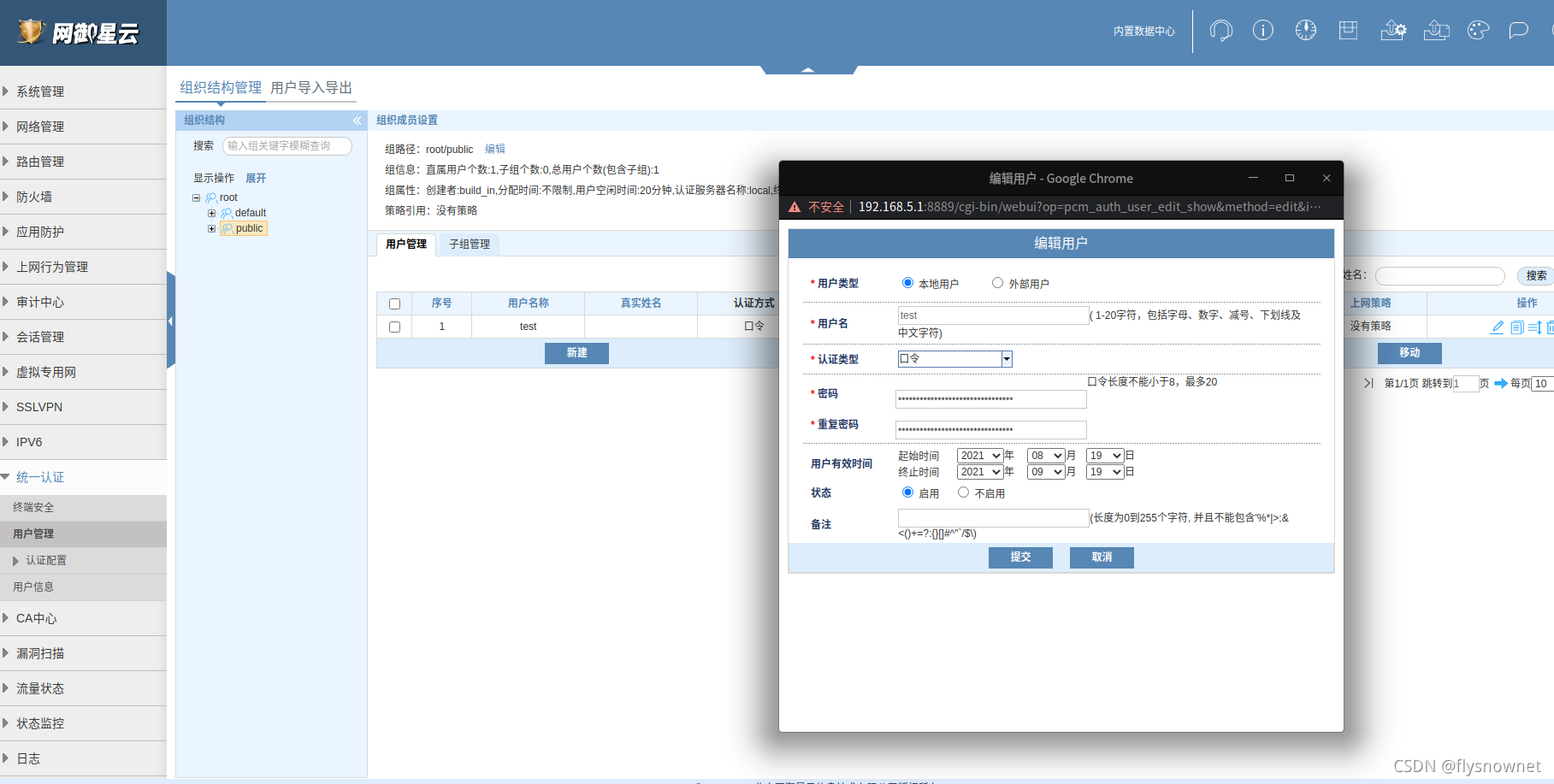This screenshot has width=1554, height=784.
Task: Open the headset support icon in header
Action: click(x=1221, y=31)
